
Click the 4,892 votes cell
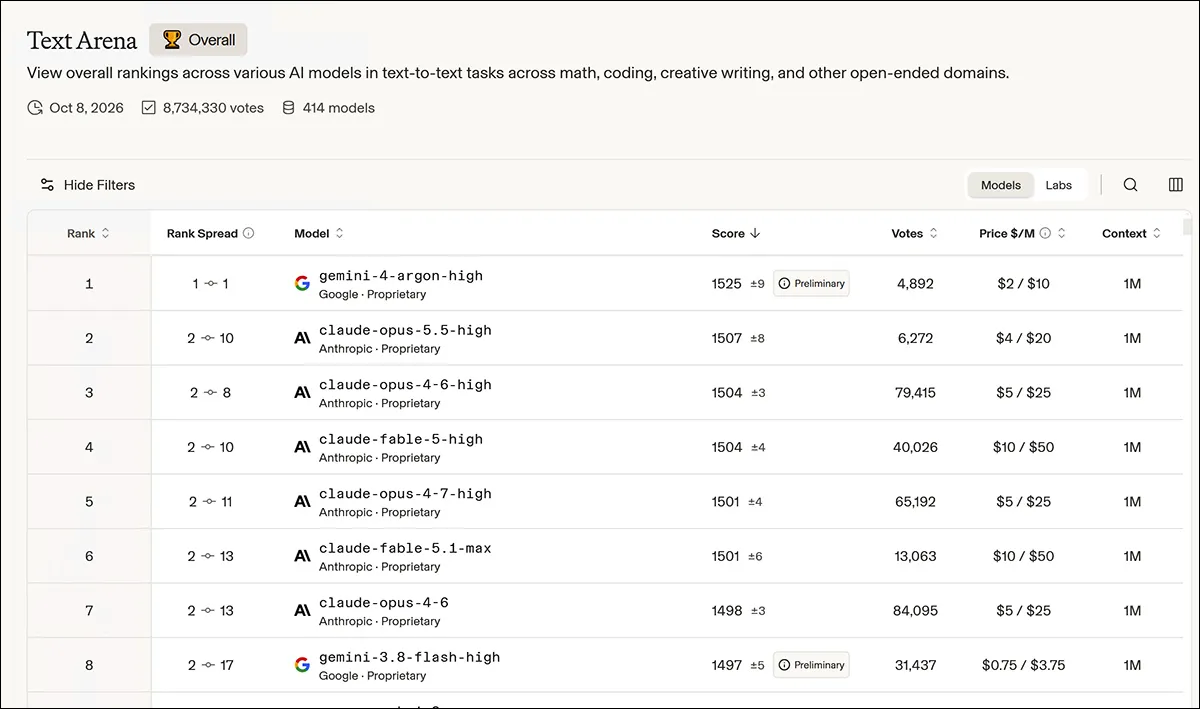pos(915,284)
